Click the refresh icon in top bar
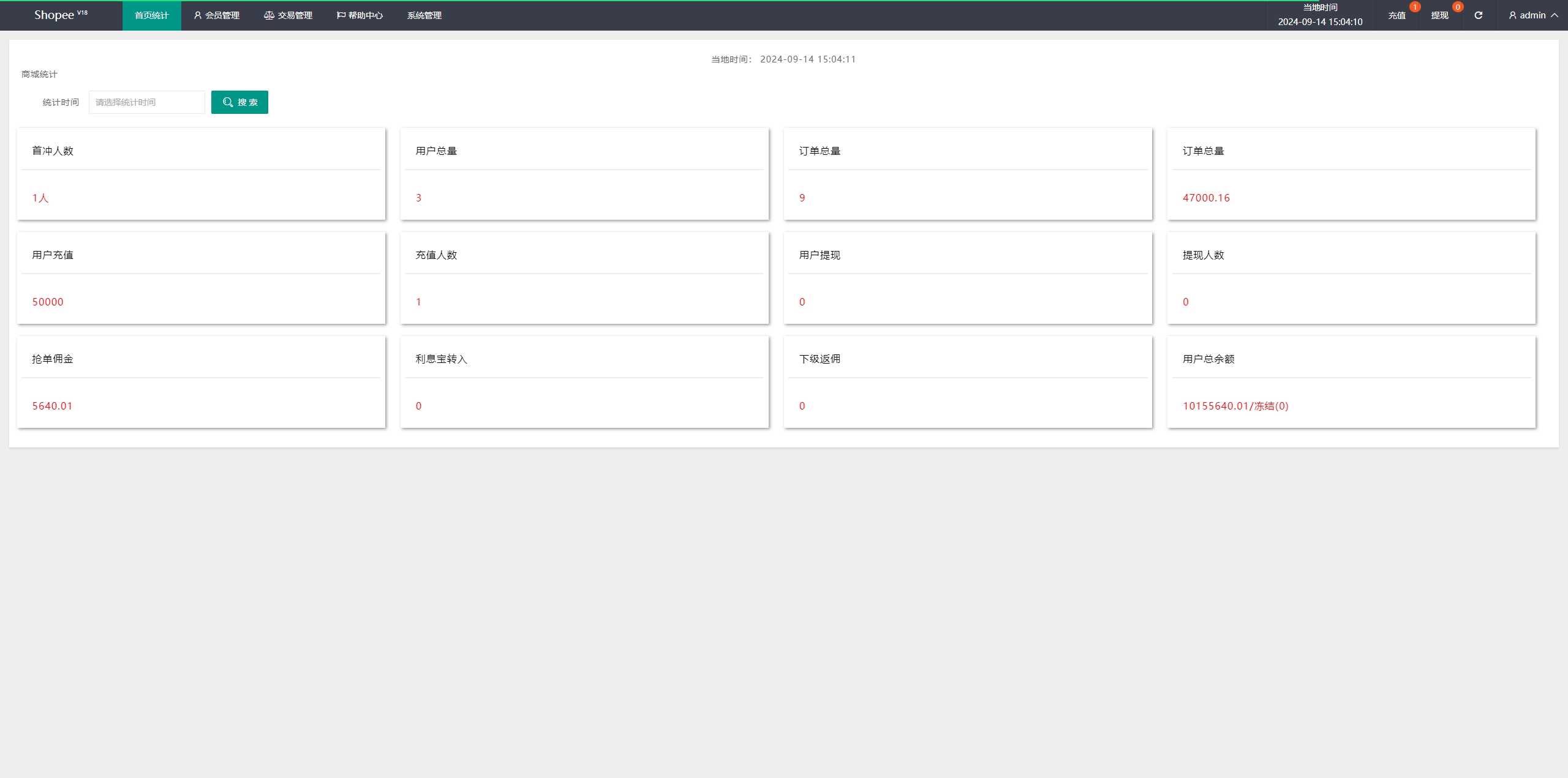The width and height of the screenshot is (1568, 778). 1478,15
